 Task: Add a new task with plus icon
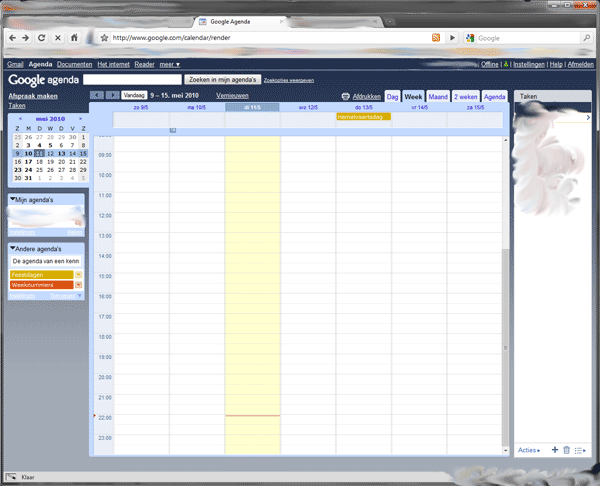554,450
